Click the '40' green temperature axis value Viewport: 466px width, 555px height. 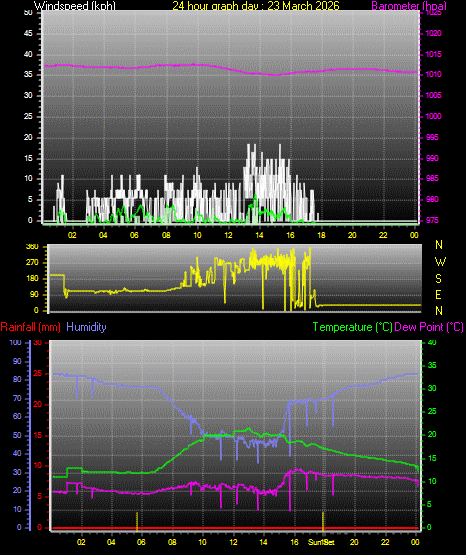pyautogui.click(x=432, y=343)
